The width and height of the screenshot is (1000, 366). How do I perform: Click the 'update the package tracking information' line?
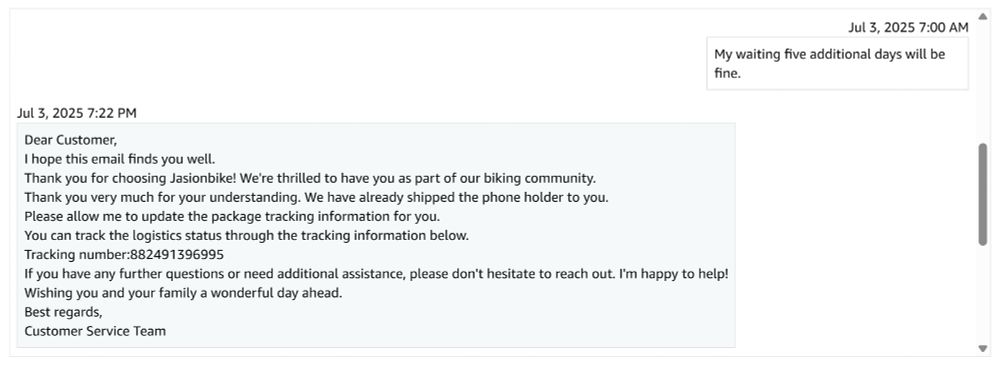[232, 216]
